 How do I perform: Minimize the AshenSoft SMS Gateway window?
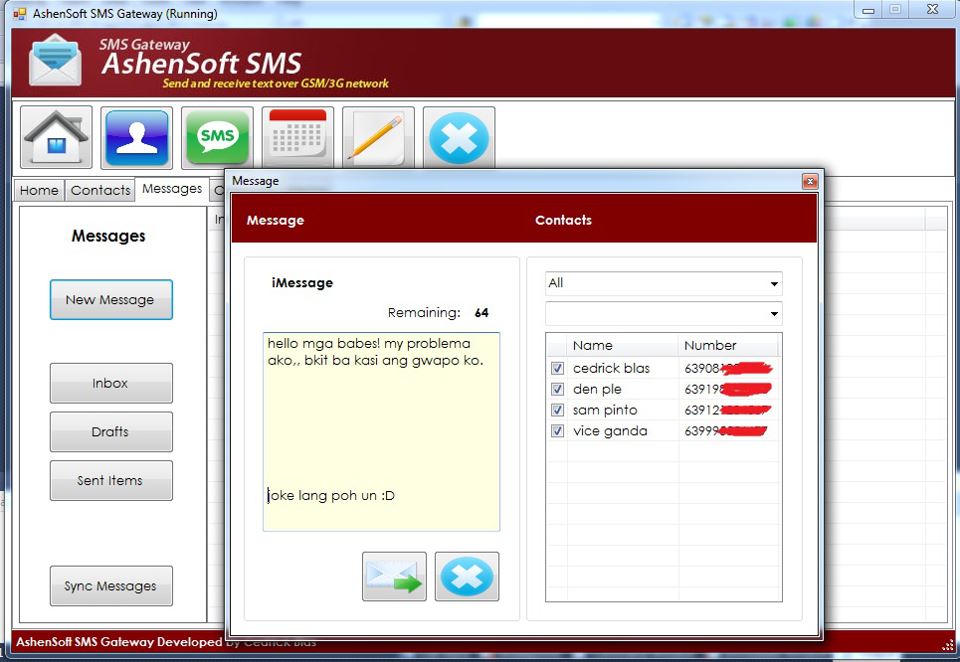point(868,10)
